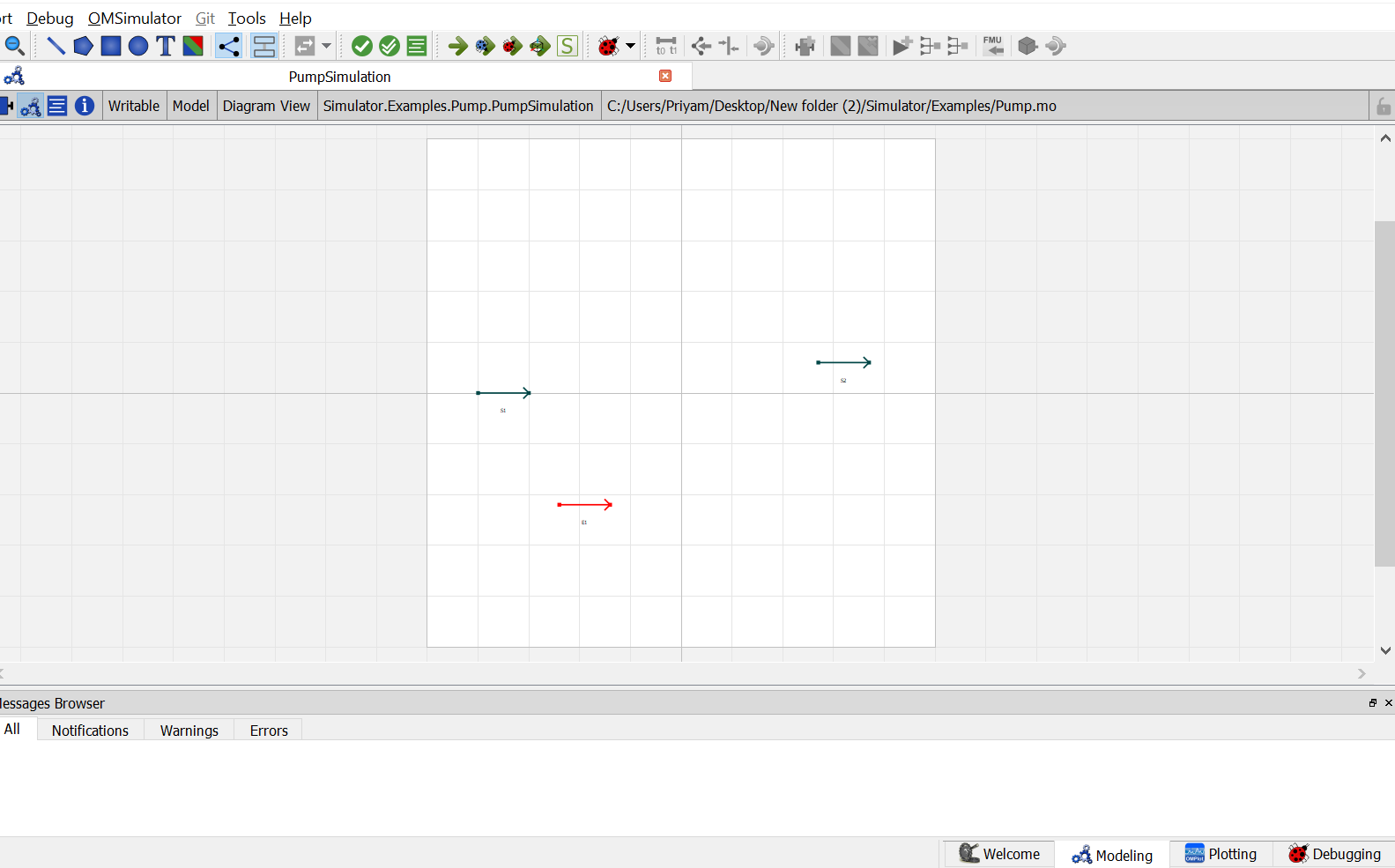Viewport: 1395px width, 868px height.
Task: Select the Line drawing tool
Action: point(56,46)
